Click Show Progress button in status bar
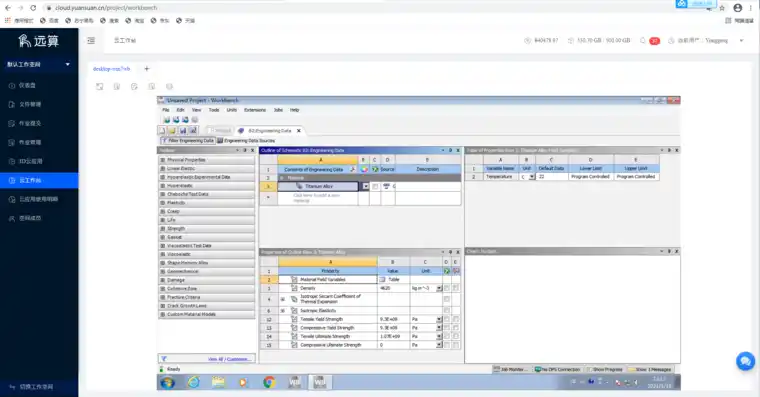 (x=604, y=369)
